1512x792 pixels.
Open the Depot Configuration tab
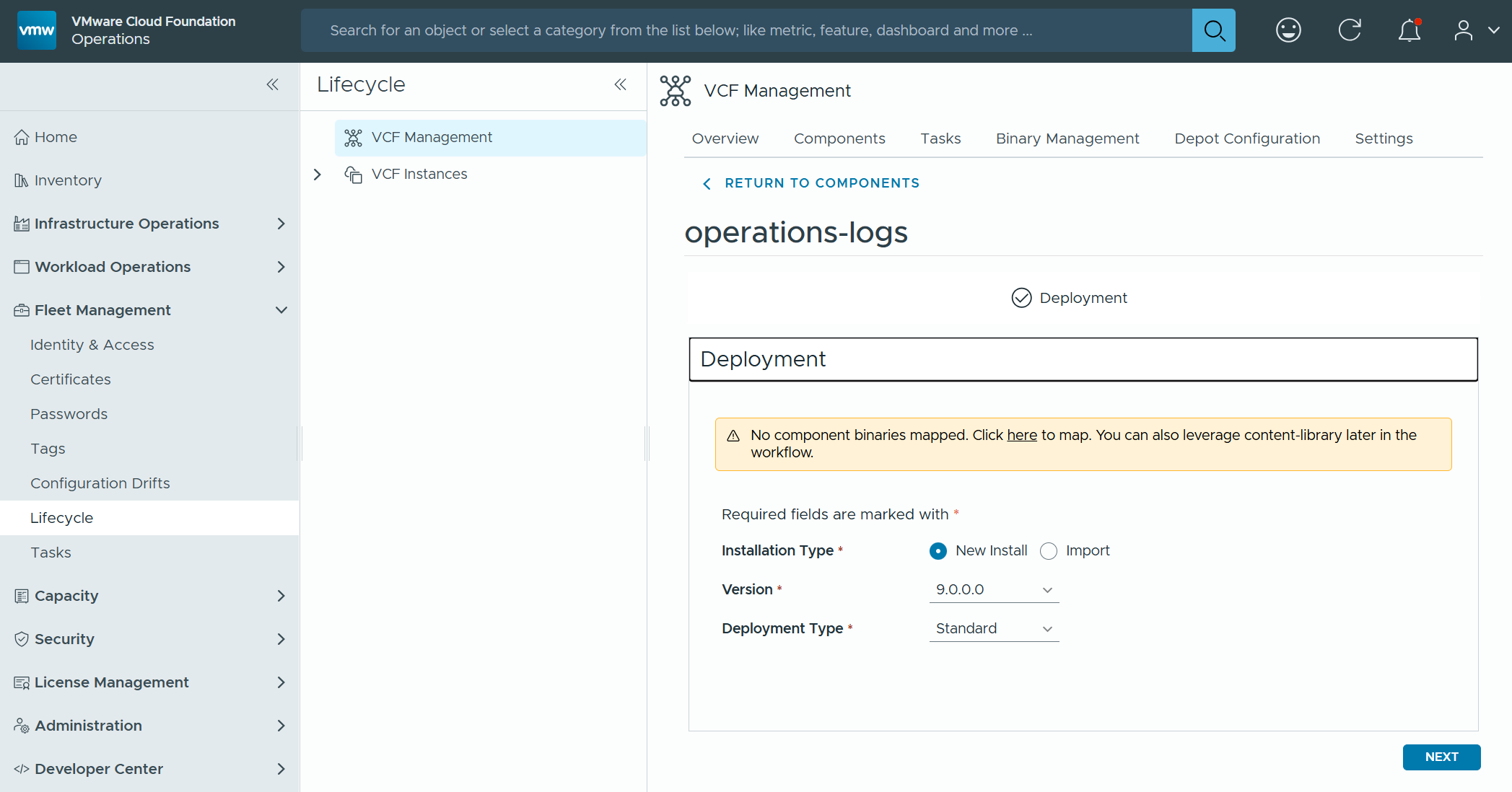(x=1246, y=138)
